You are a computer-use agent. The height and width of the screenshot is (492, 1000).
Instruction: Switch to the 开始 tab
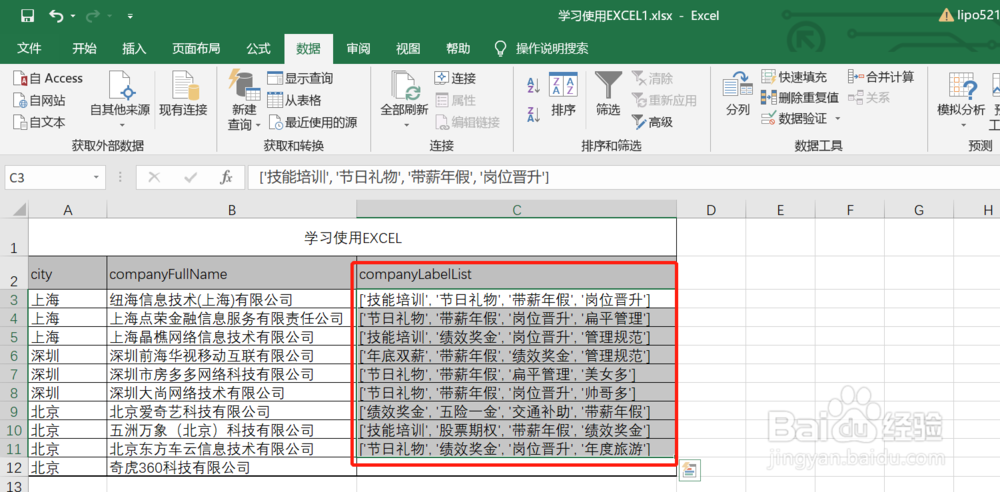[84, 48]
